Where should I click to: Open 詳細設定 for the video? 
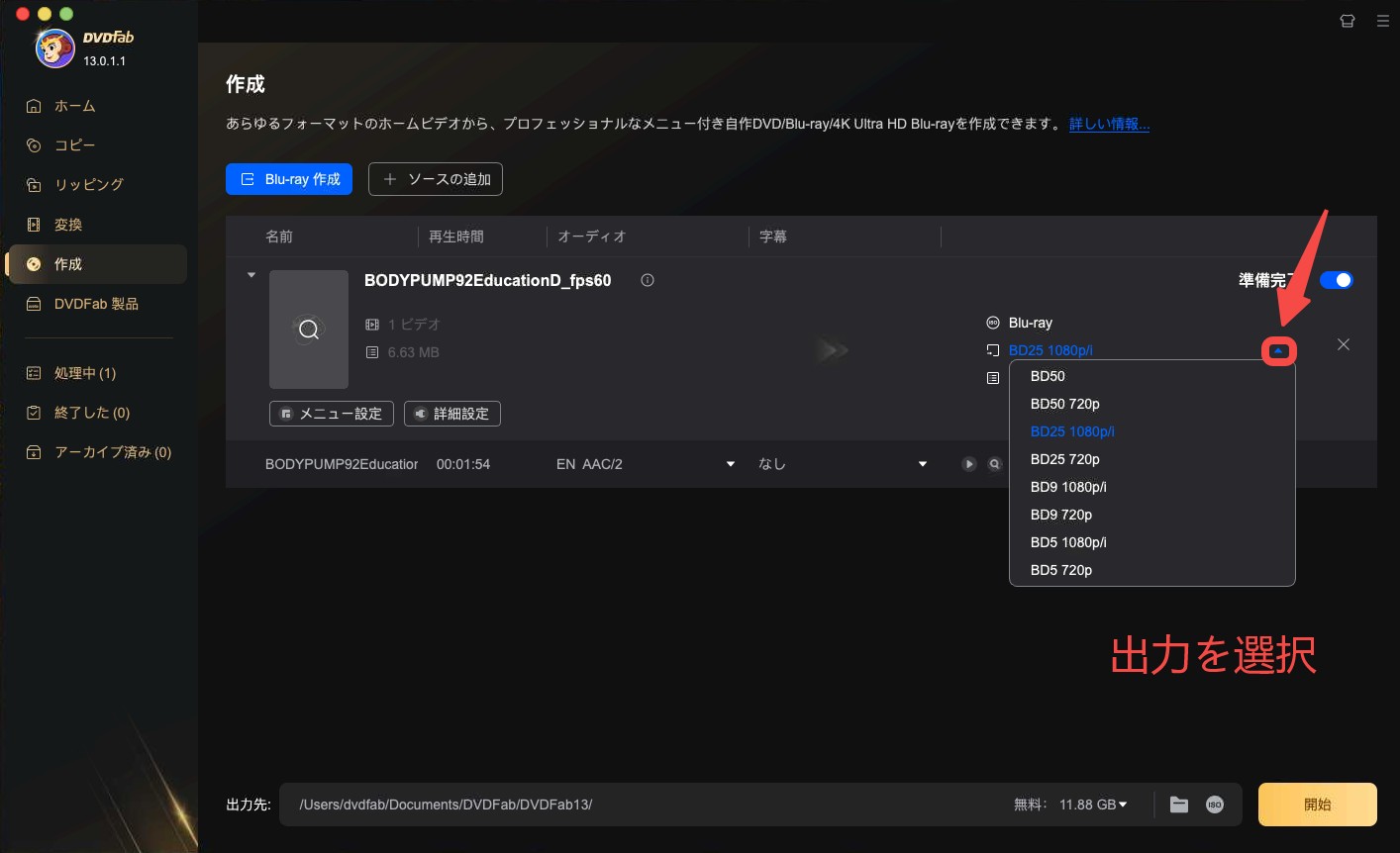coord(452,414)
